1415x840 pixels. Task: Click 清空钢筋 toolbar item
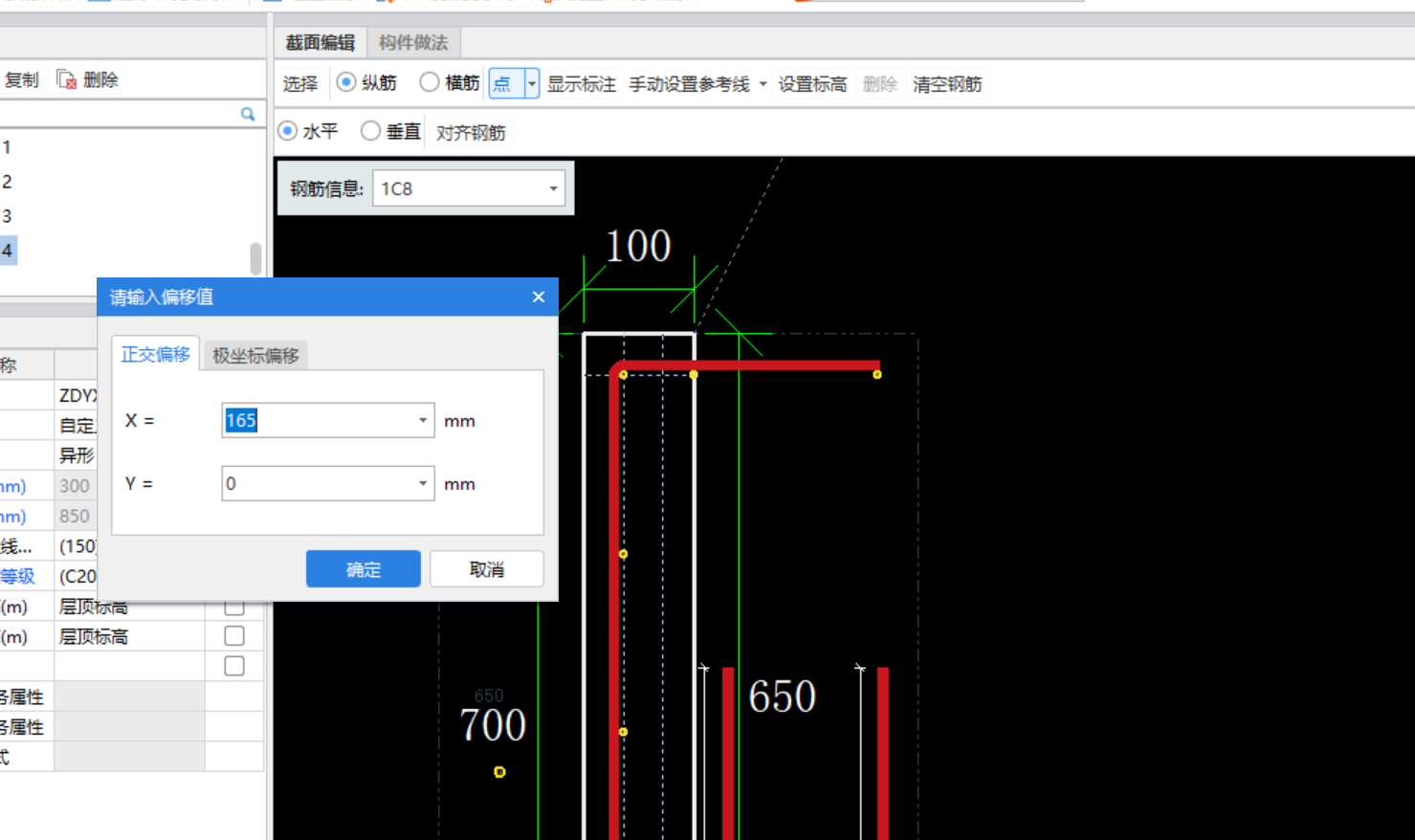947,84
